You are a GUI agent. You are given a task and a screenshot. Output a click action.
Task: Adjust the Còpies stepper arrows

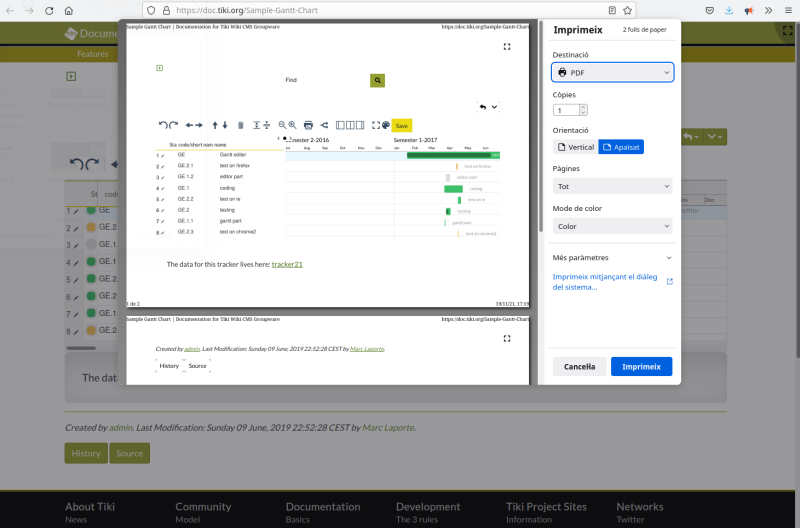click(x=583, y=110)
